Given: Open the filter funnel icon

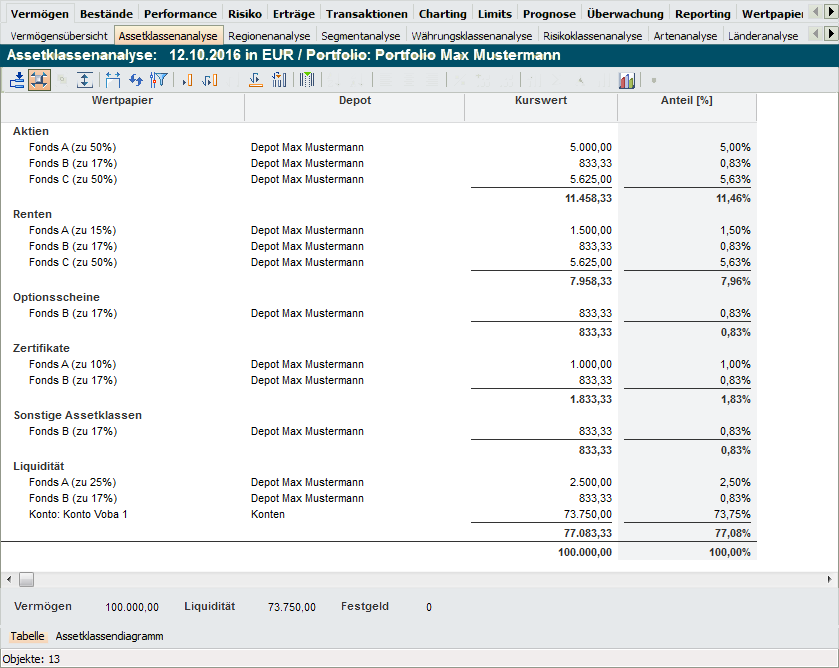Looking at the screenshot, I should (158, 80).
